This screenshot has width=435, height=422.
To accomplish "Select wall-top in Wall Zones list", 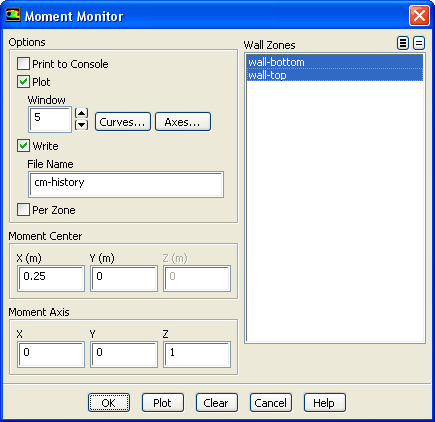I will click(335, 75).
